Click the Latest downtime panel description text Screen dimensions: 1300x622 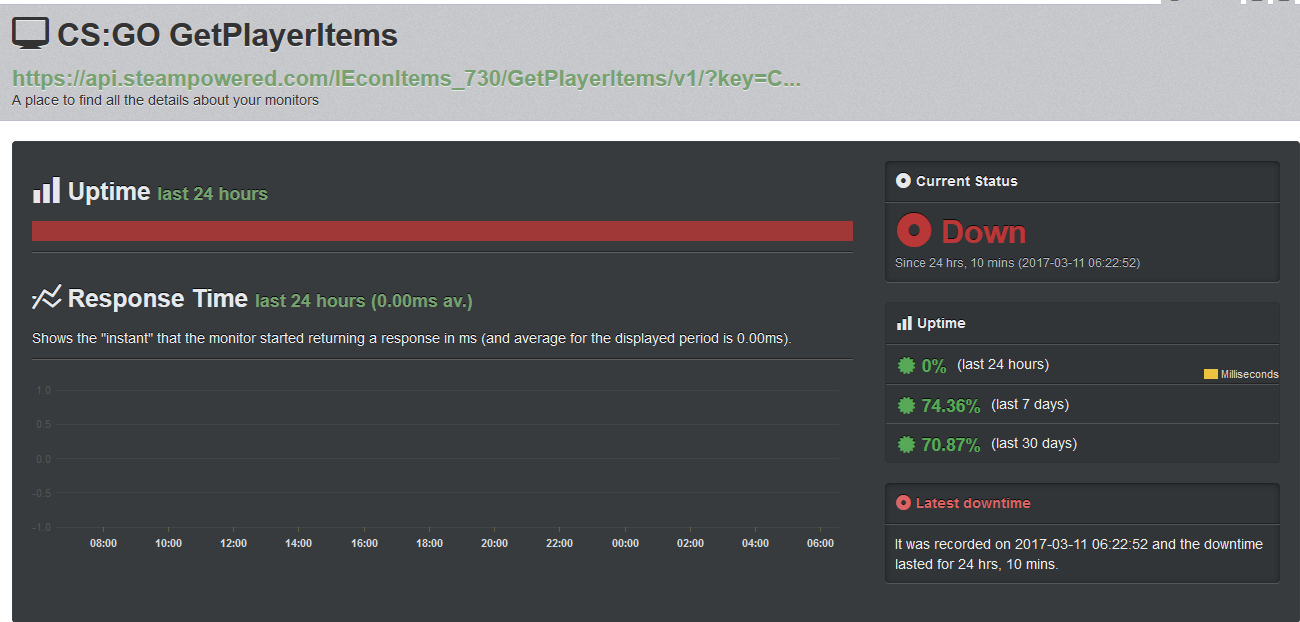(x=1078, y=554)
